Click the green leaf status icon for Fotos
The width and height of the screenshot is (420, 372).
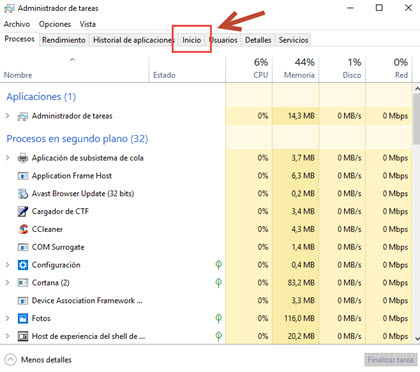click(218, 318)
